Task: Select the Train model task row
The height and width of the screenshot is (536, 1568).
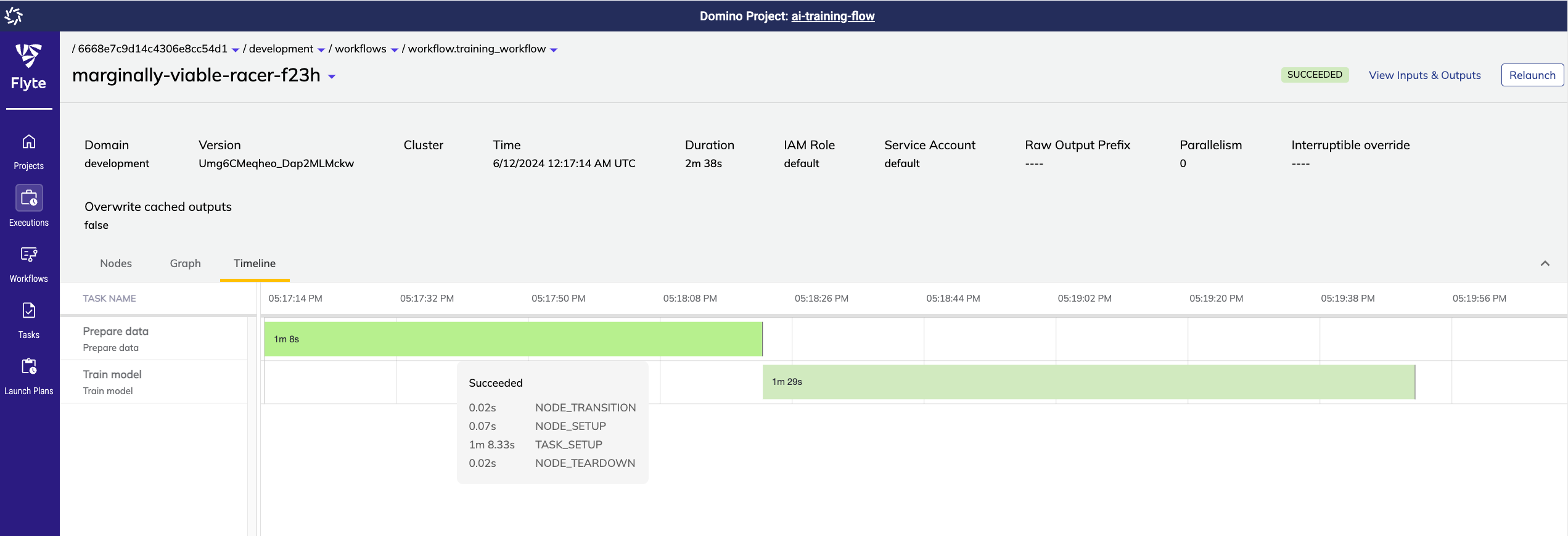Action: point(154,382)
